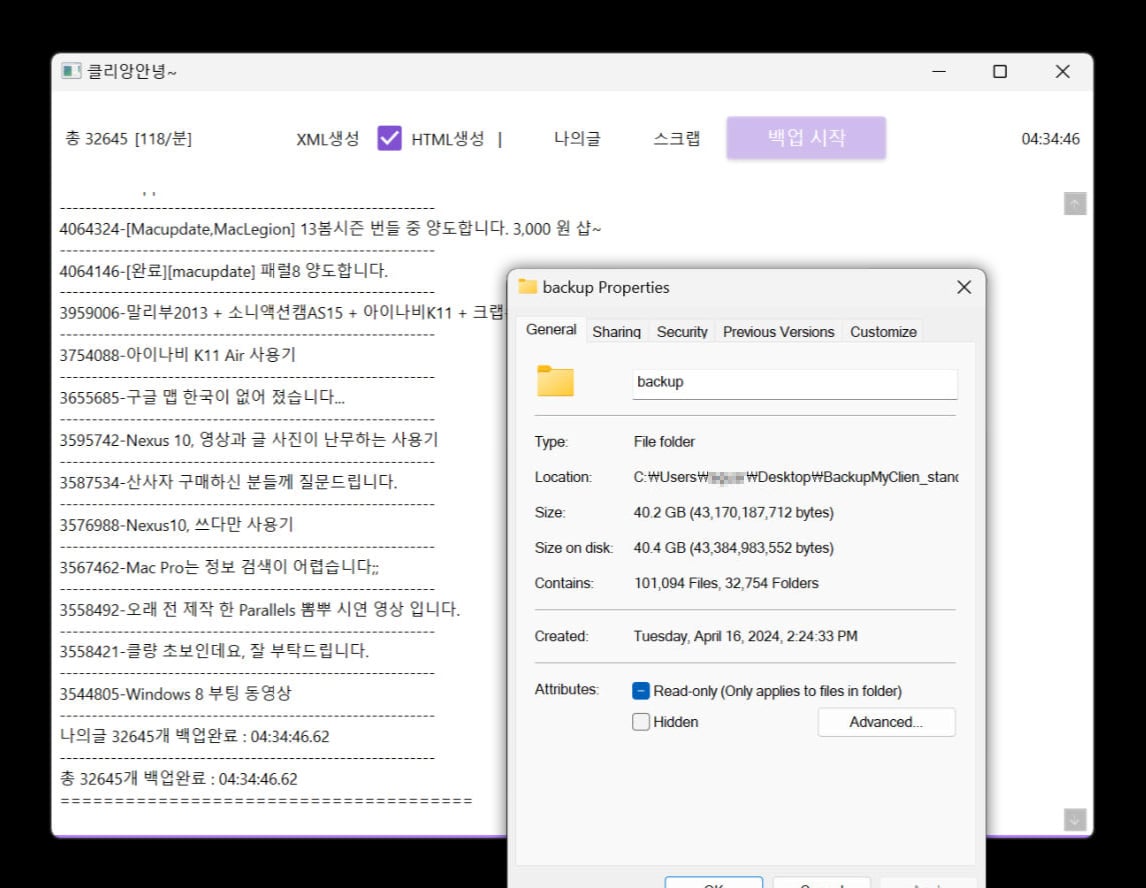The width and height of the screenshot is (1146, 888).
Task: Select the 나의글 option
Action: click(x=577, y=138)
